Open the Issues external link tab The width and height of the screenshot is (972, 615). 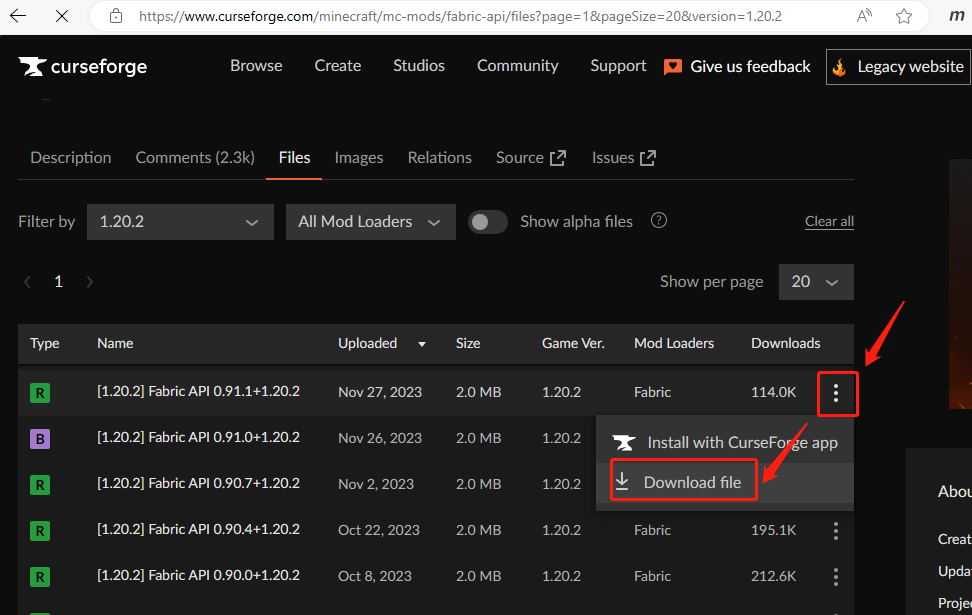pyautogui.click(x=624, y=157)
